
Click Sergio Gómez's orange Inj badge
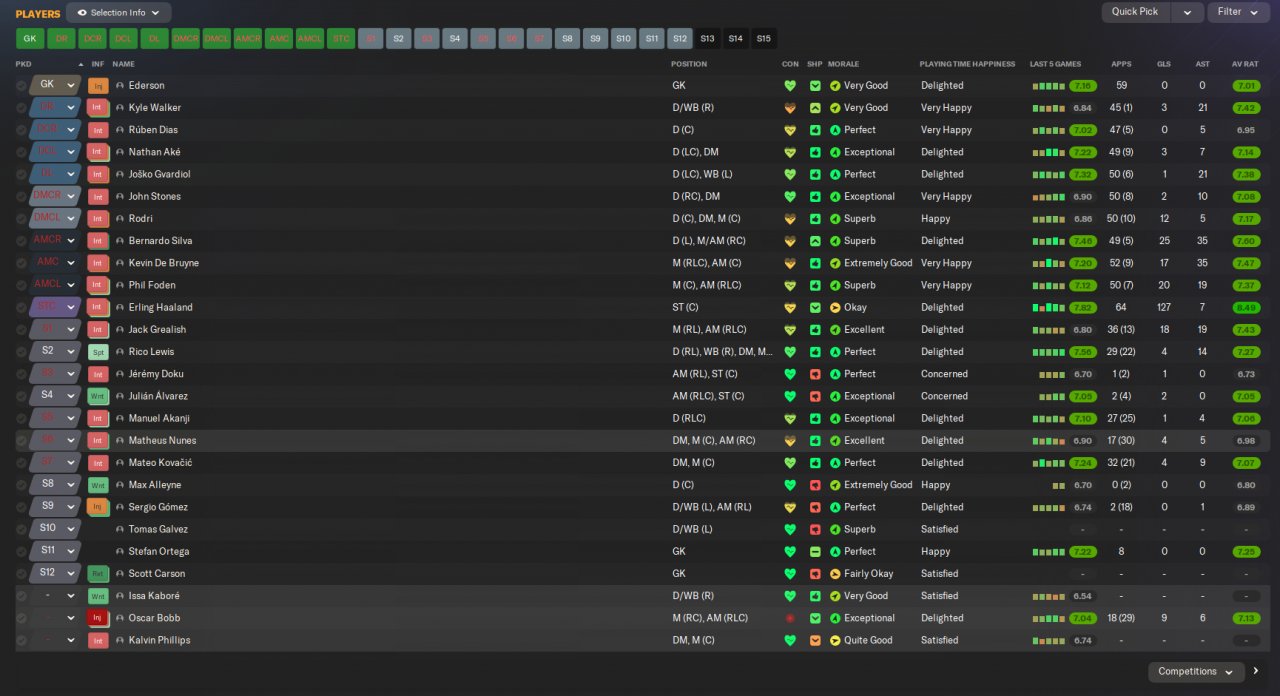point(98,507)
